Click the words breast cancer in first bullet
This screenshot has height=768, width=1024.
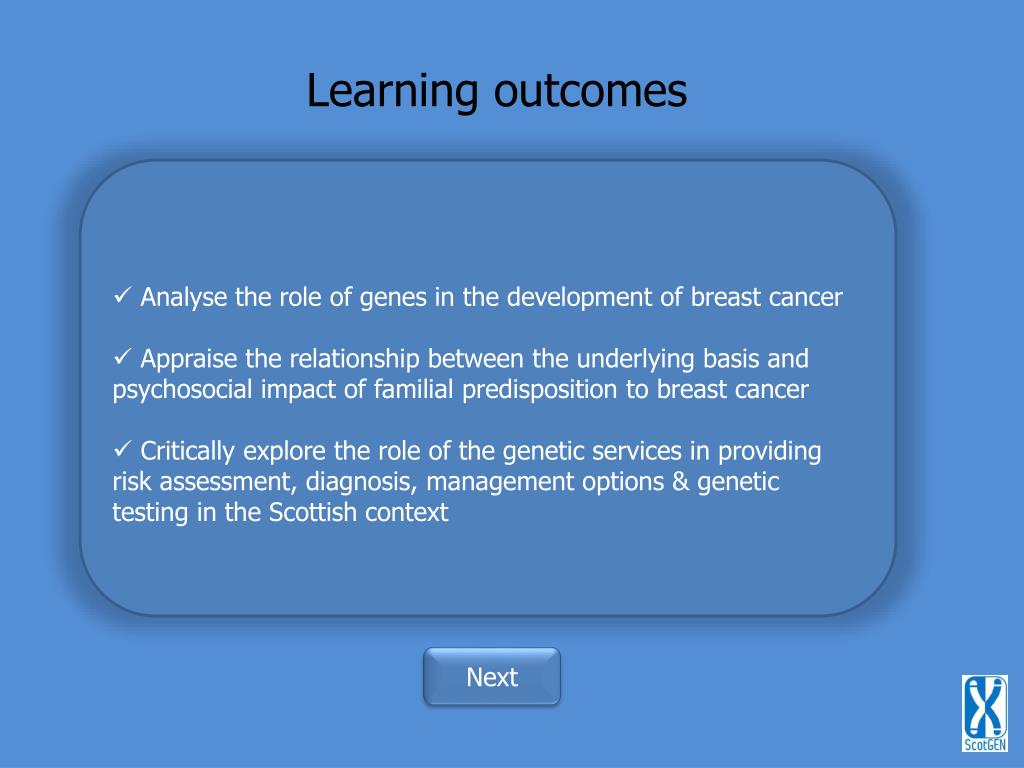click(x=767, y=297)
